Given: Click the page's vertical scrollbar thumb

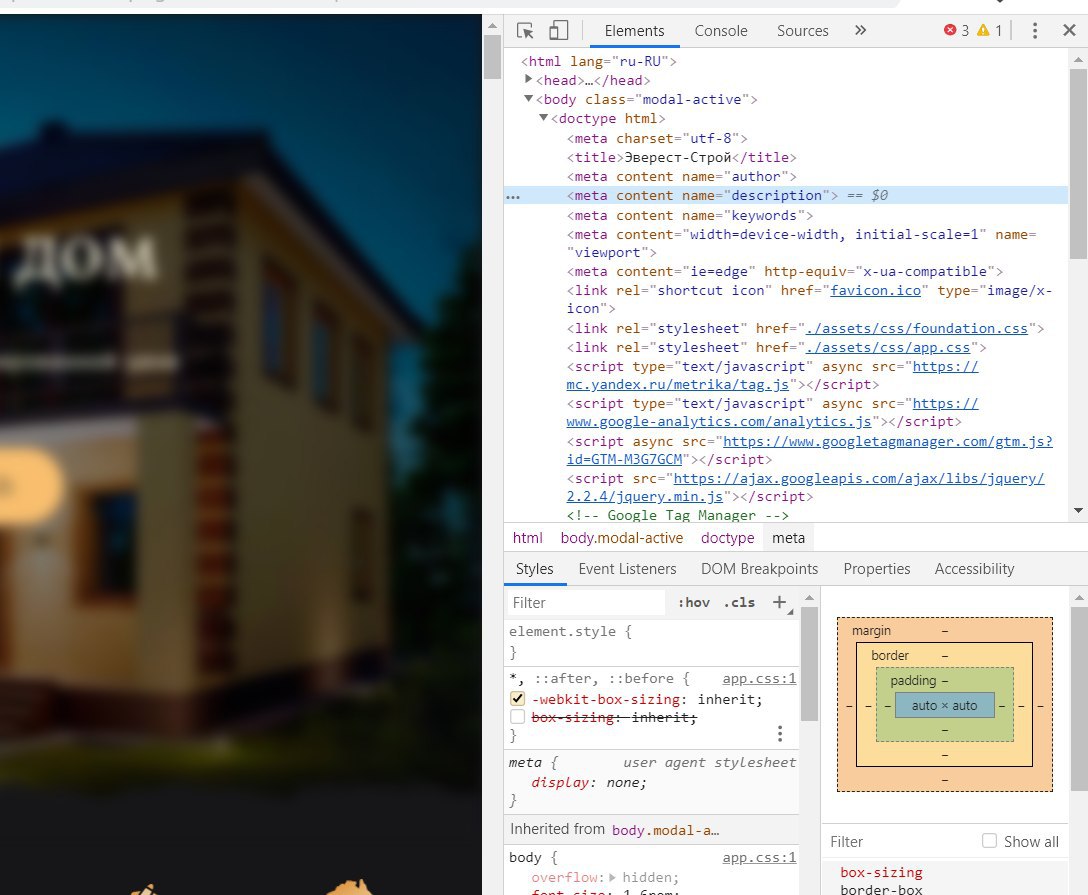Looking at the screenshot, I should 493,56.
